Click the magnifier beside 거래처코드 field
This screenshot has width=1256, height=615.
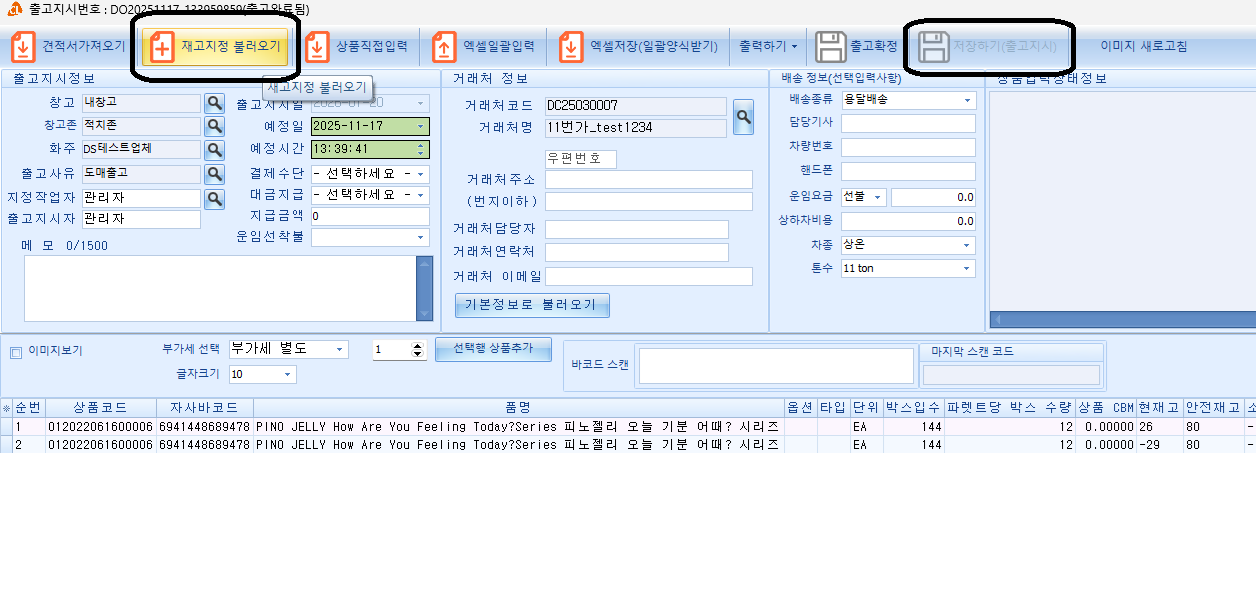coord(743,117)
